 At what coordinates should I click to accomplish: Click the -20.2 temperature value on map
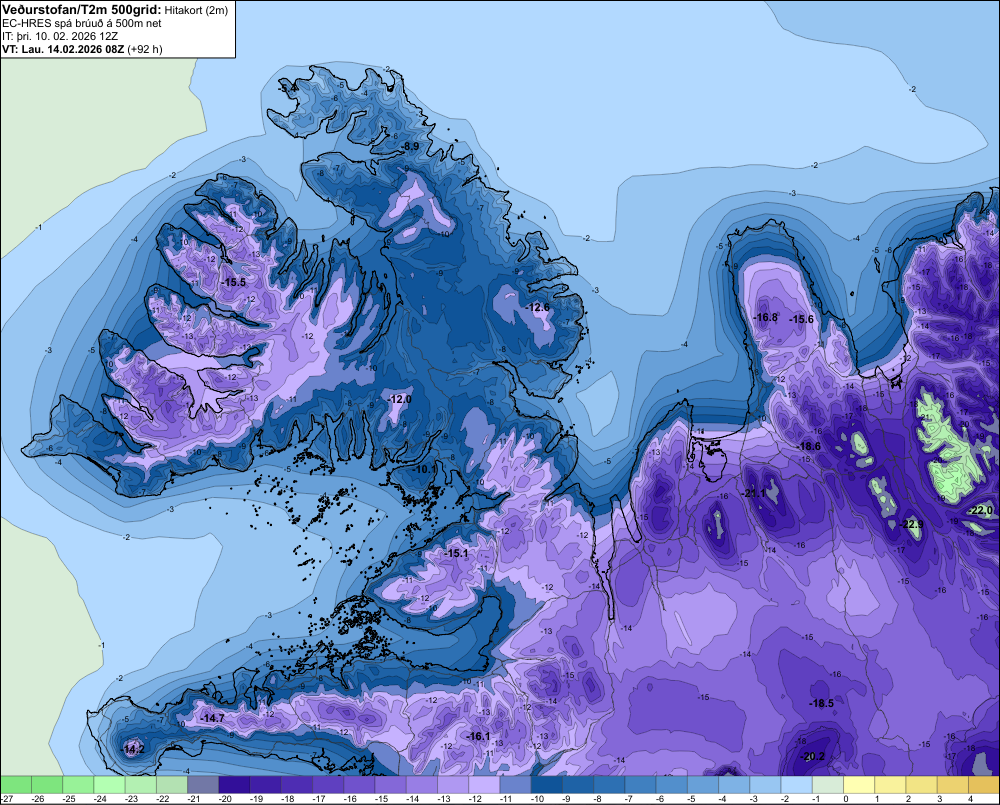(812, 757)
